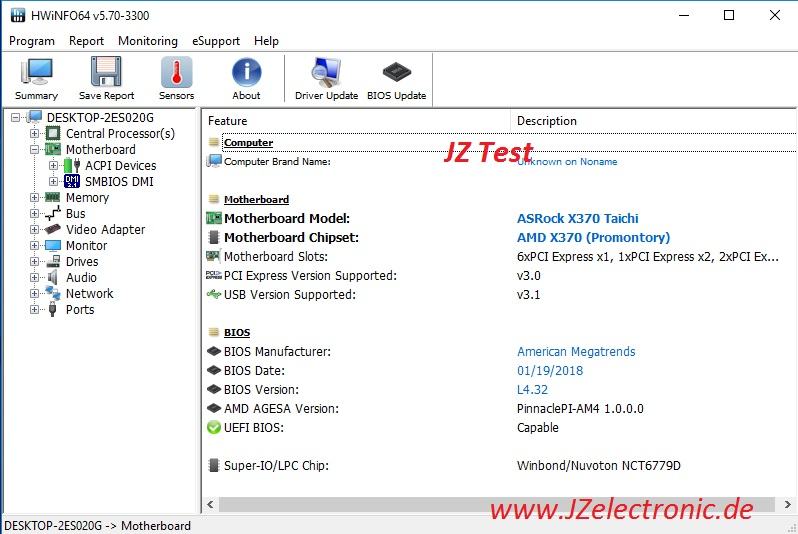Image resolution: width=798 pixels, height=534 pixels.
Task: Expand the Bus node
Action: [34, 213]
